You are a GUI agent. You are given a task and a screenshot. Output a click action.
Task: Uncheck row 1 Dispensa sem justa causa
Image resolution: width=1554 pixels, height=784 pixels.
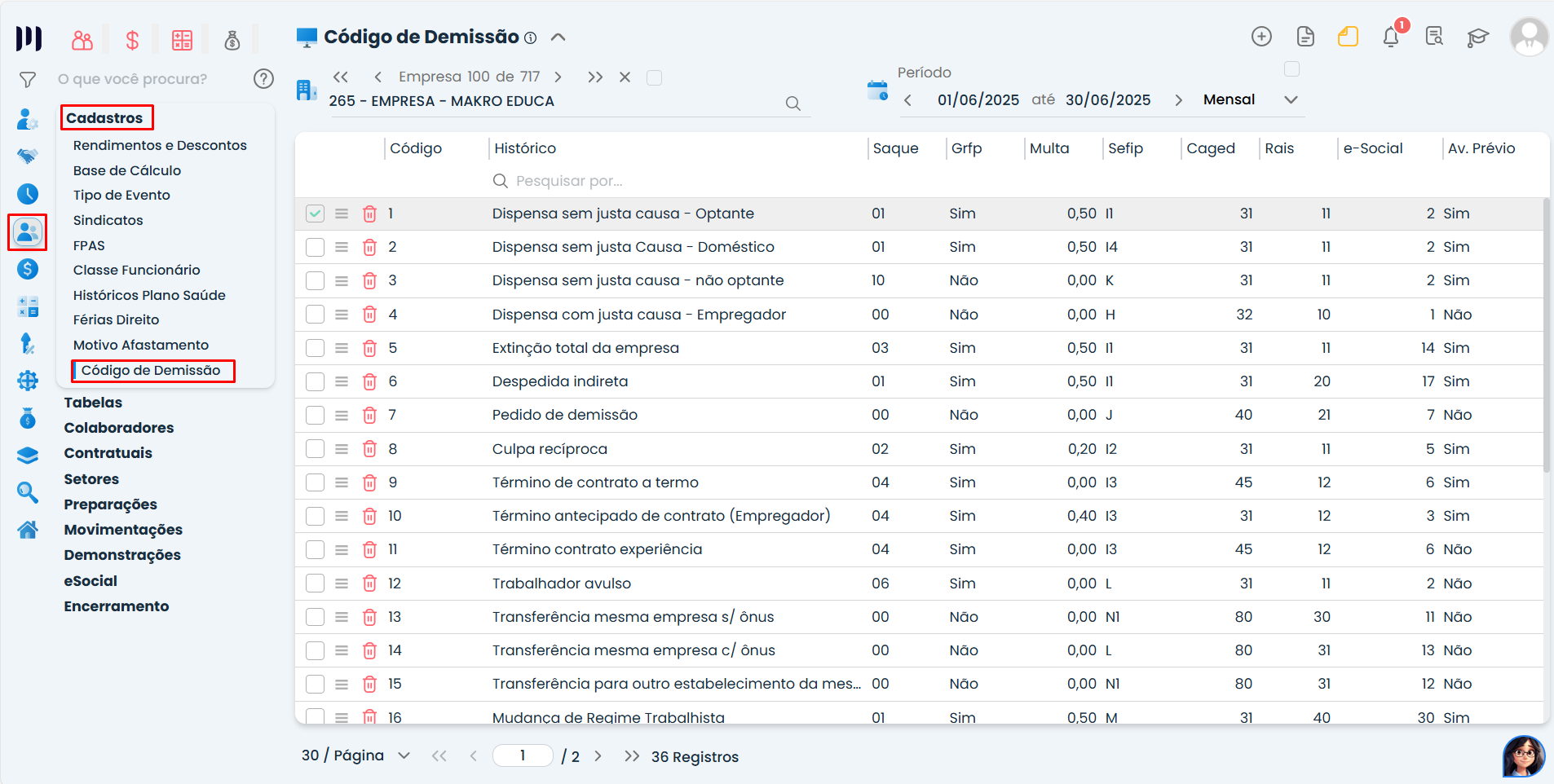click(315, 213)
